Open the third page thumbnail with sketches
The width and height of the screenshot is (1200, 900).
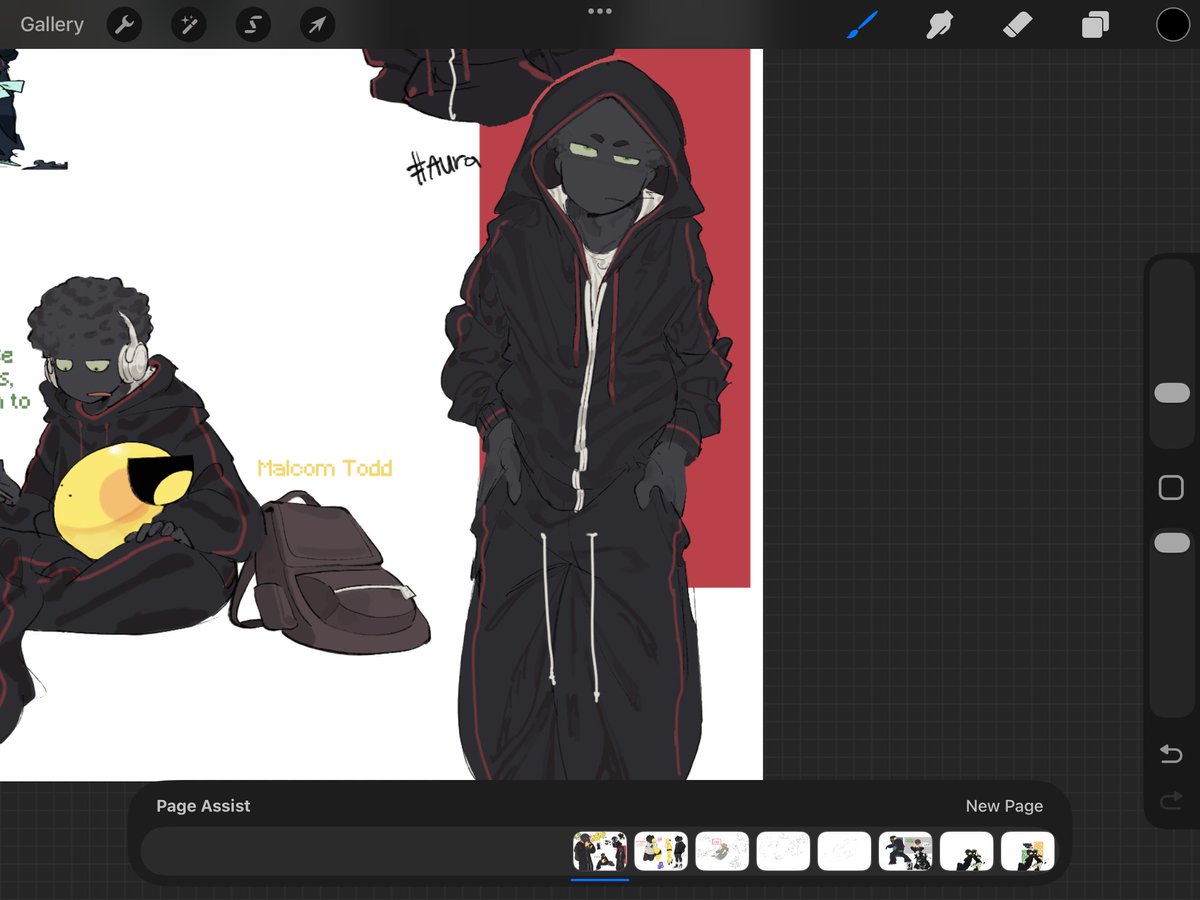pos(722,851)
